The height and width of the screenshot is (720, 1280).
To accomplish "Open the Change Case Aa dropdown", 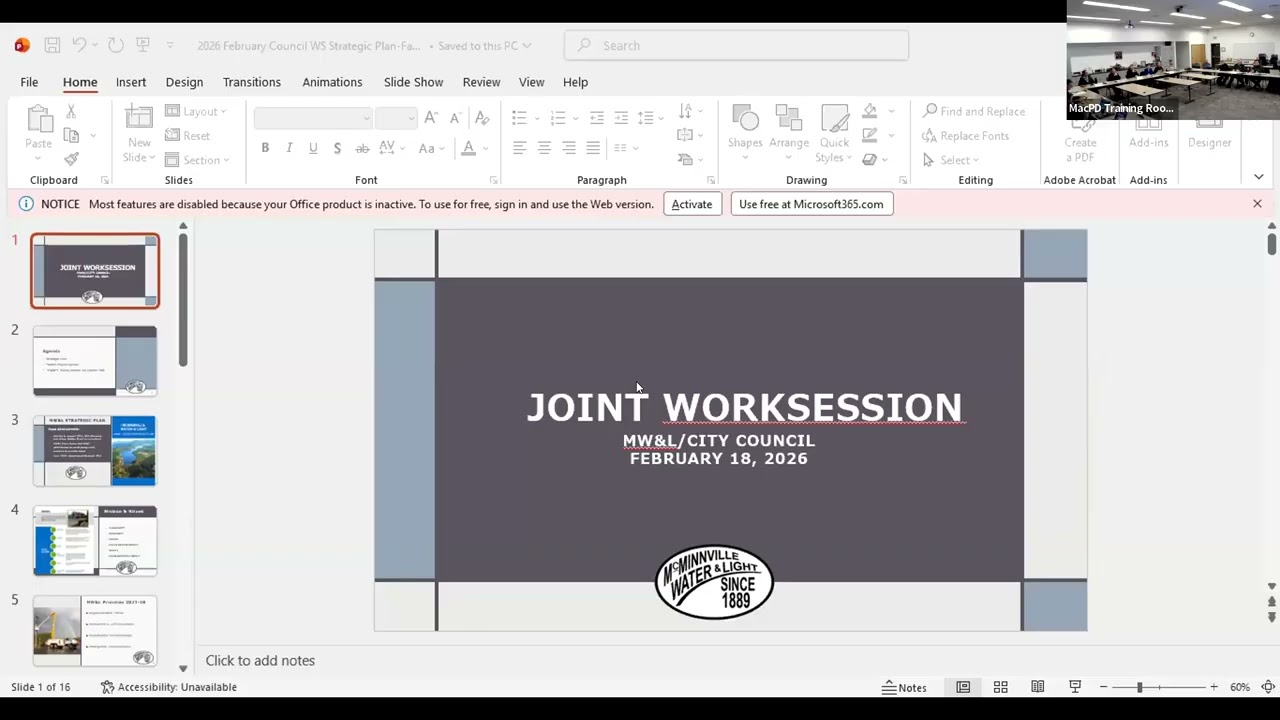I will tap(432, 148).
